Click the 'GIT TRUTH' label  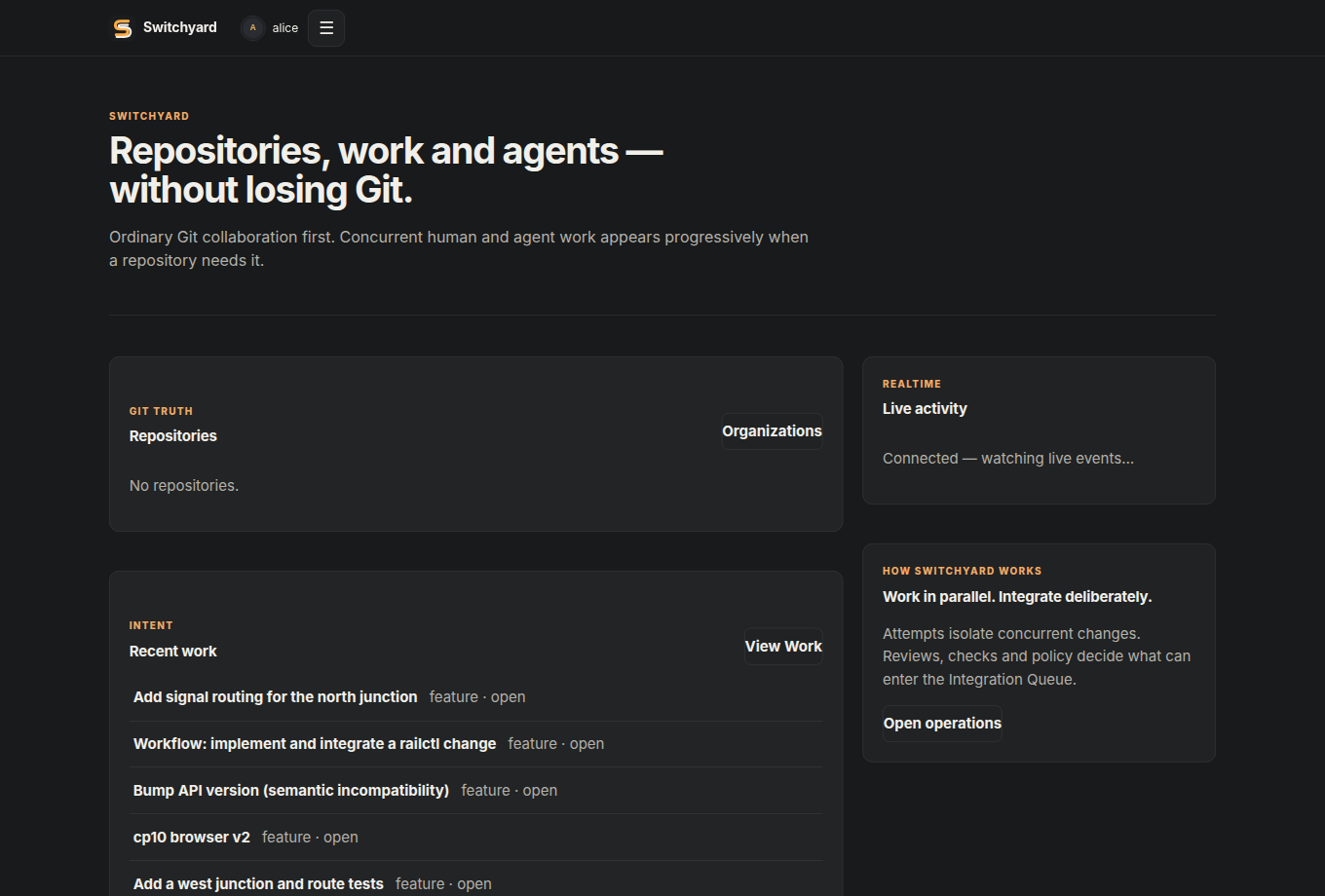click(x=161, y=411)
